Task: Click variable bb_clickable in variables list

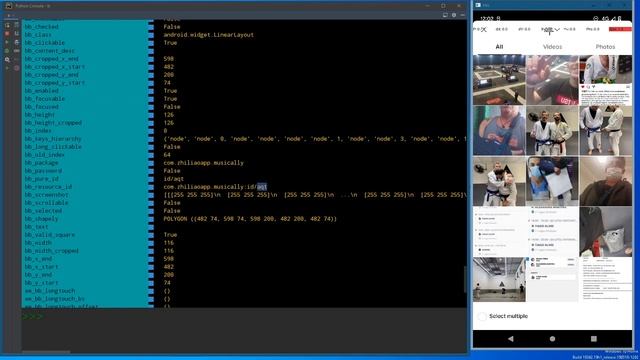Action: (x=44, y=42)
